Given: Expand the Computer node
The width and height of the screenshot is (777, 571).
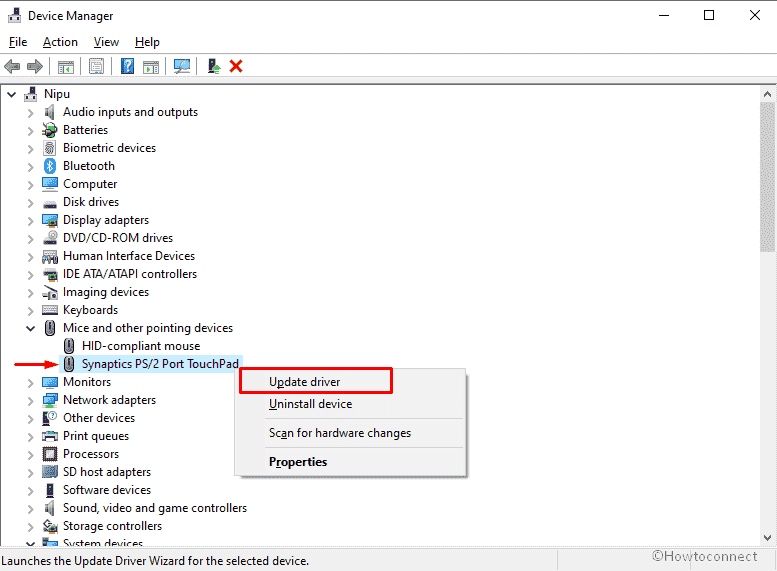Looking at the screenshot, I should coord(31,185).
